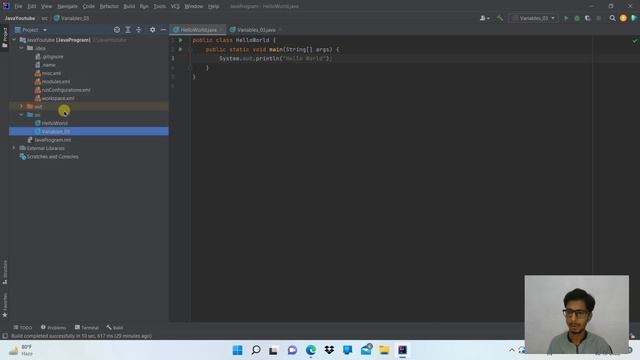Click the Run with Coverage icon
Screen dimensions: 640x360
pos(588,18)
